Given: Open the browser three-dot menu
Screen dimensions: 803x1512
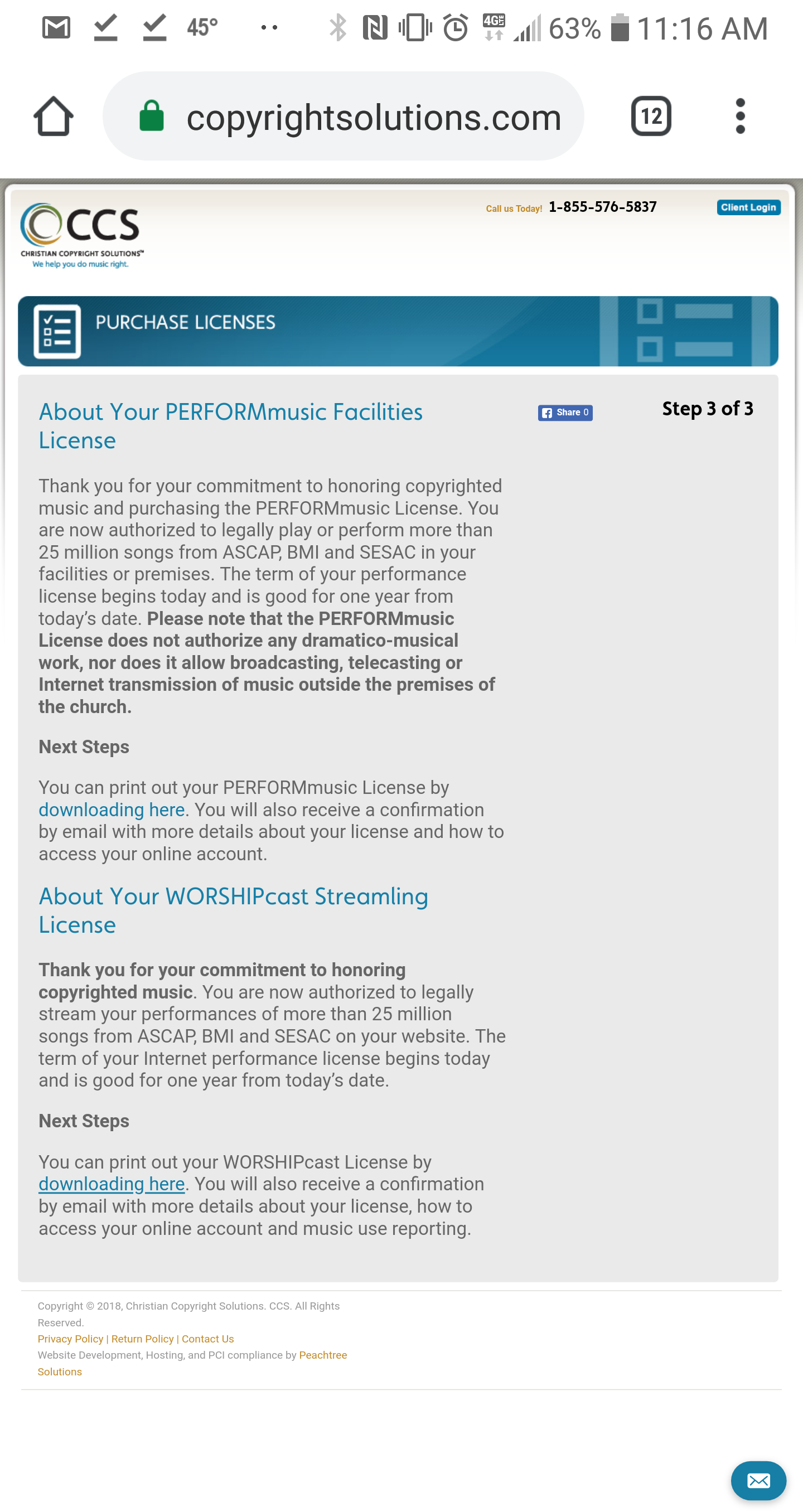Looking at the screenshot, I should [740, 116].
